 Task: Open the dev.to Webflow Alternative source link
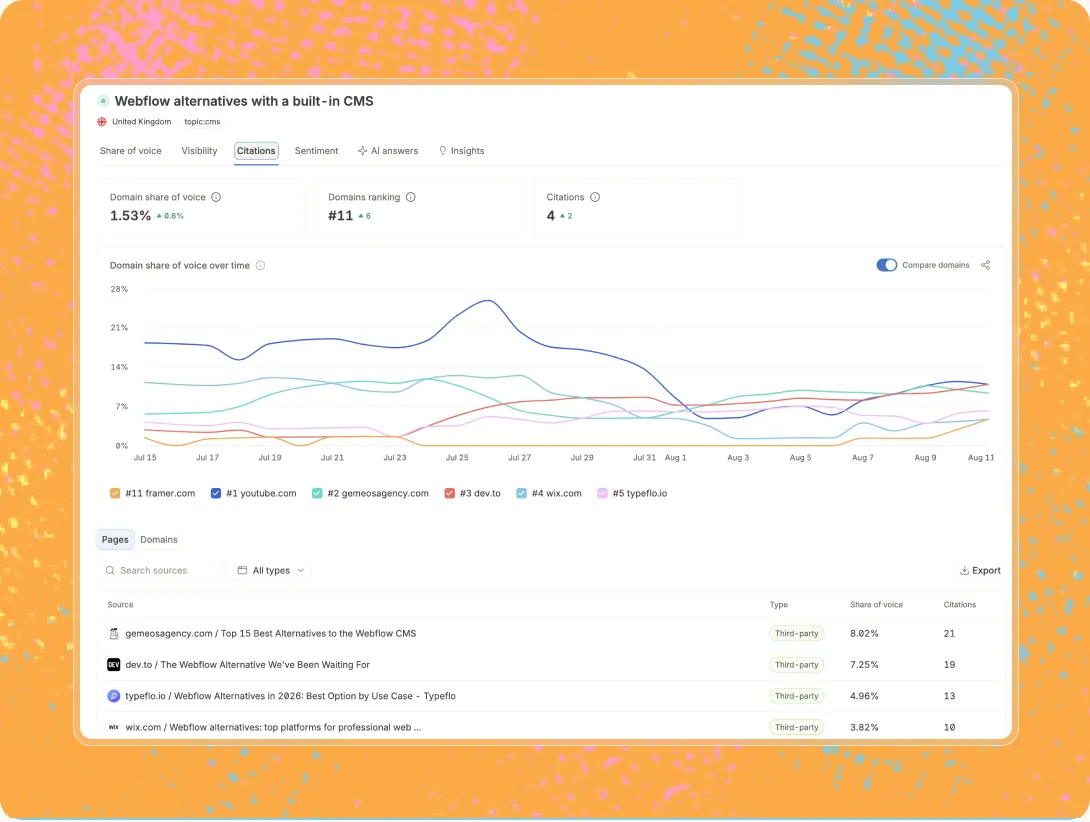(247, 665)
